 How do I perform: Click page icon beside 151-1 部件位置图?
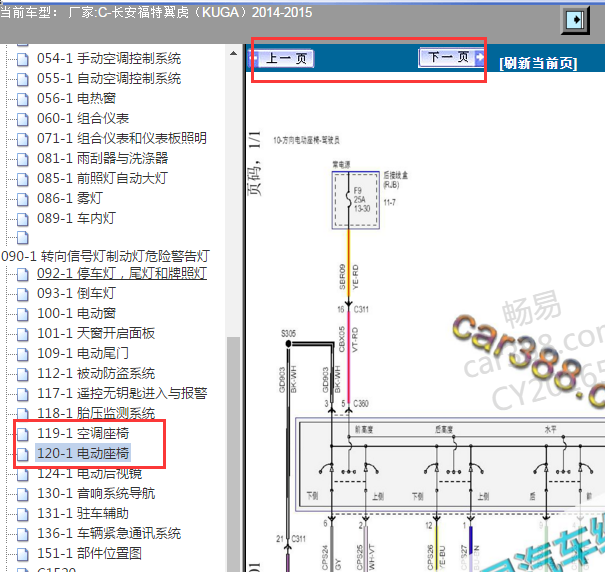click(x=23, y=554)
